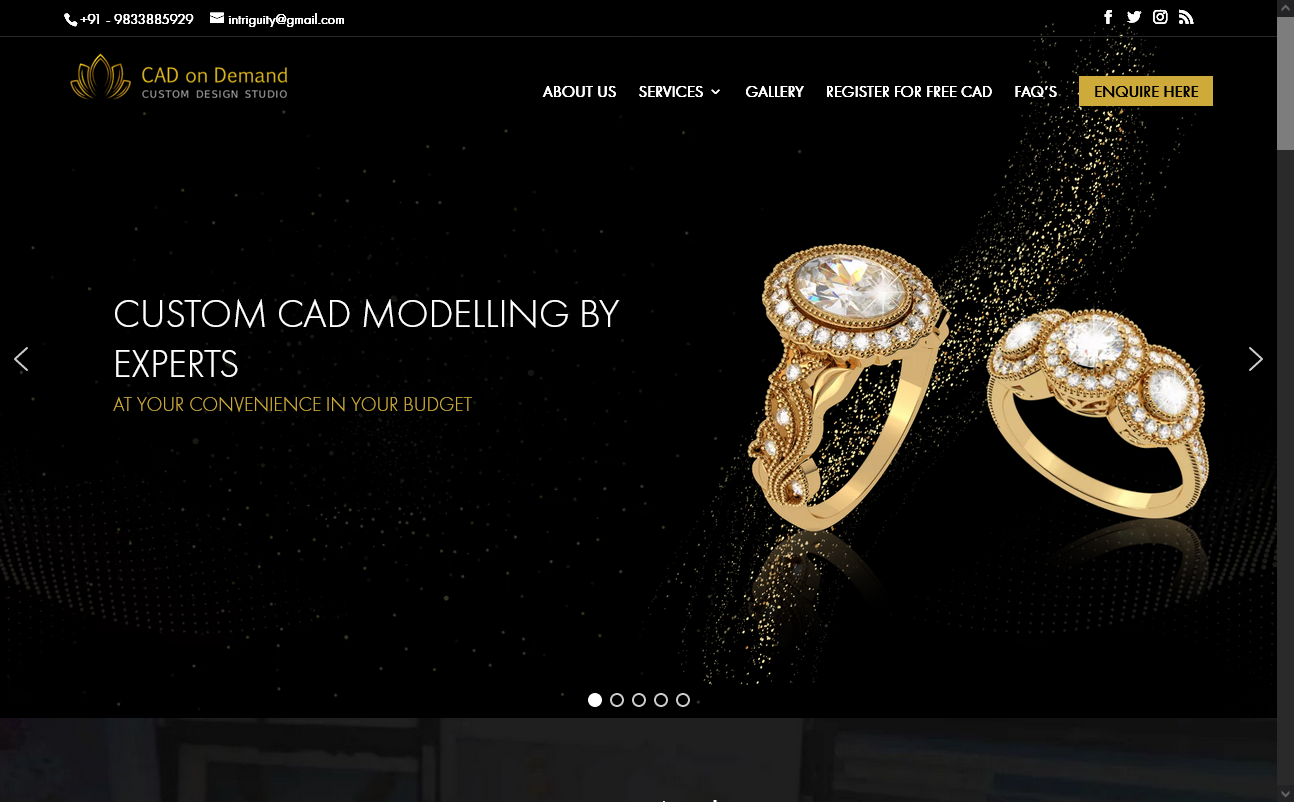This screenshot has height=802, width=1294.
Task: Select the first slider dot
Action: pos(595,700)
